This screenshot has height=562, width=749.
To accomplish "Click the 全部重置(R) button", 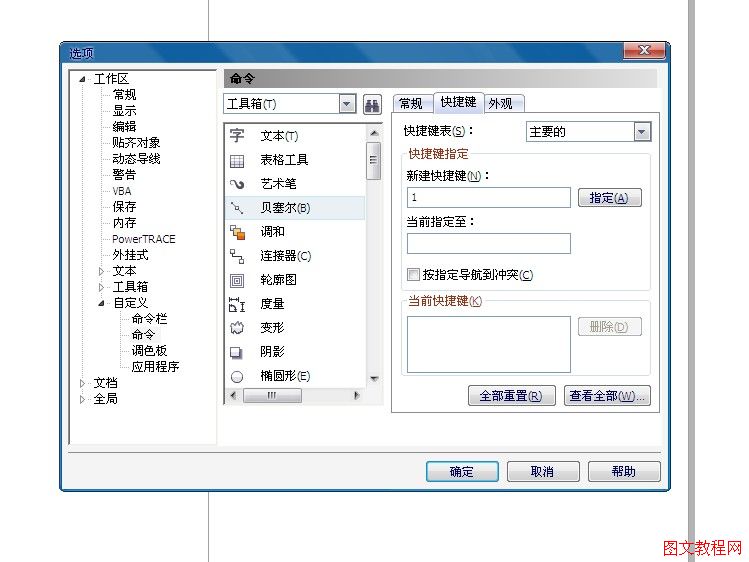I will pos(512,396).
